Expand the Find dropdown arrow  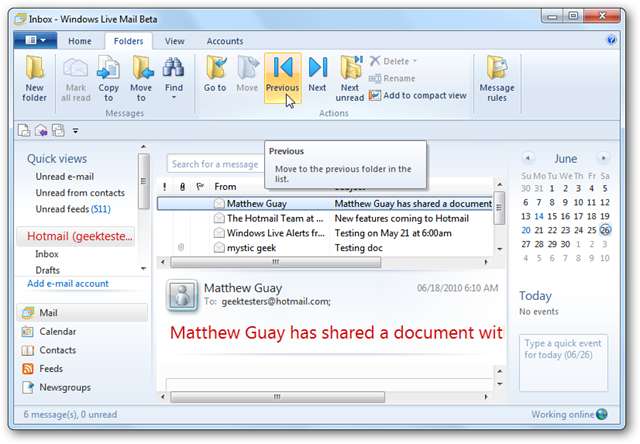[x=174, y=98]
